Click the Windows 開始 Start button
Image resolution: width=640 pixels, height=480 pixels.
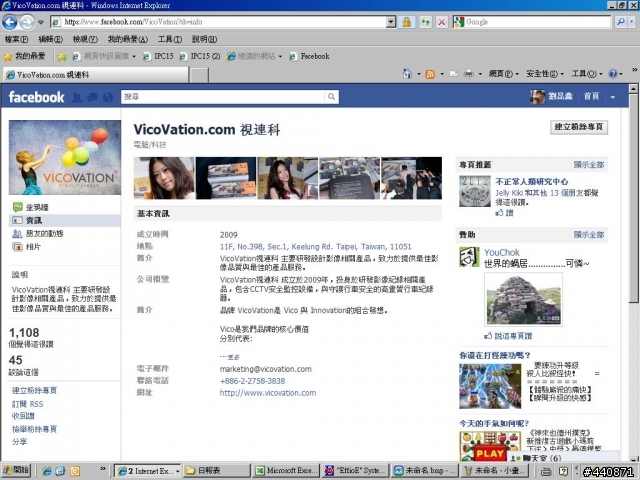pos(16,471)
